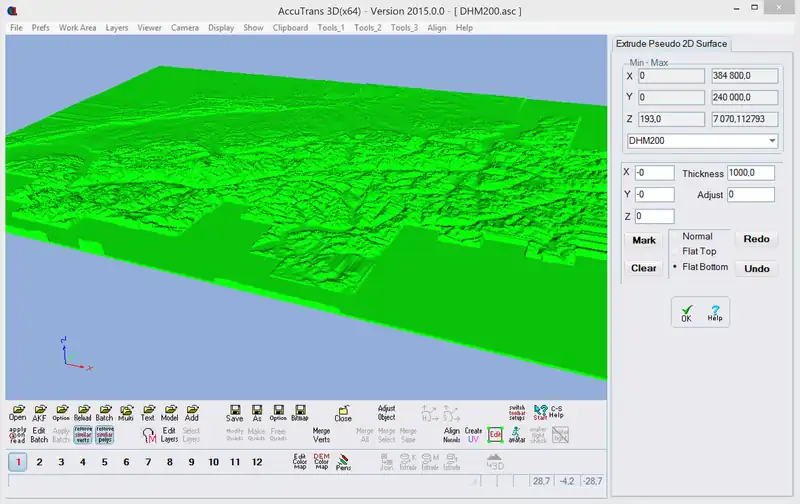Screen dimensions: 800x504
Task: Click the Create UV icon
Action: 473,434
